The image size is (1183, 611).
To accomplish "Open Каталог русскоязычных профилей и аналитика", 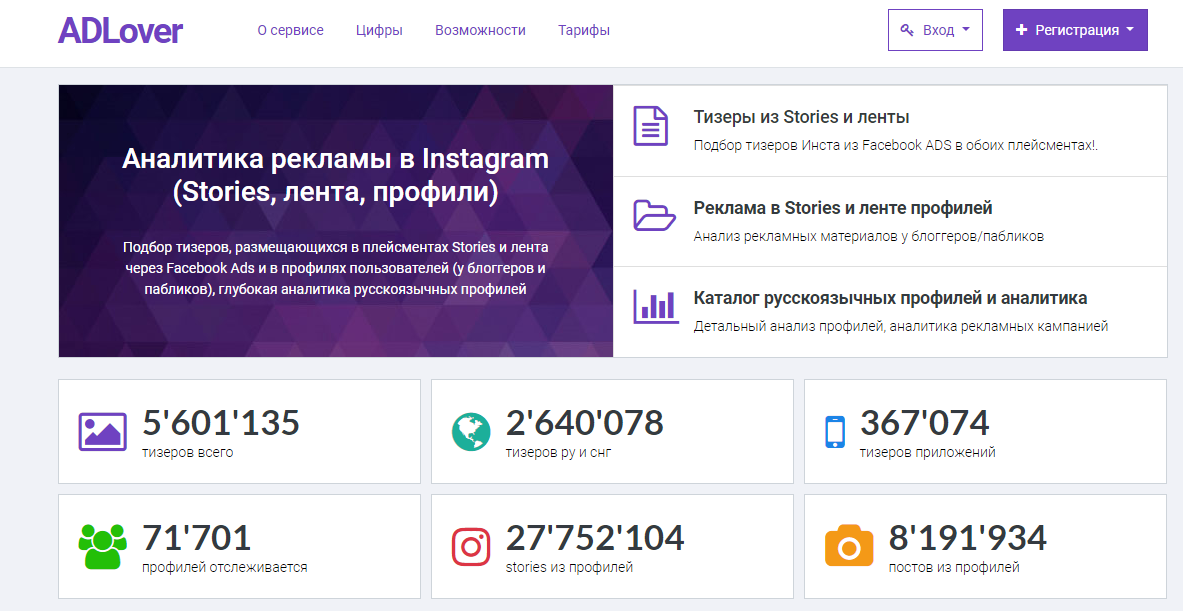I will click(x=890, y=298).
